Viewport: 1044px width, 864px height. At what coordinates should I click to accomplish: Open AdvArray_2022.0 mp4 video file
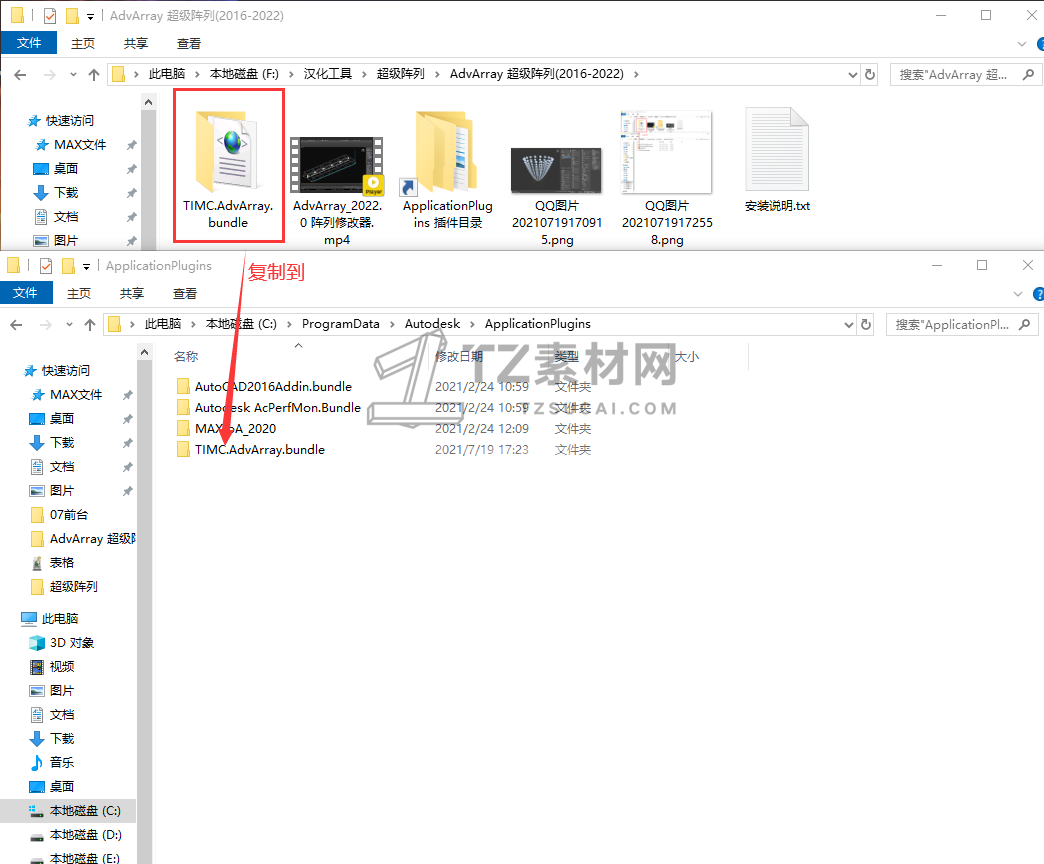click(337, 188)
